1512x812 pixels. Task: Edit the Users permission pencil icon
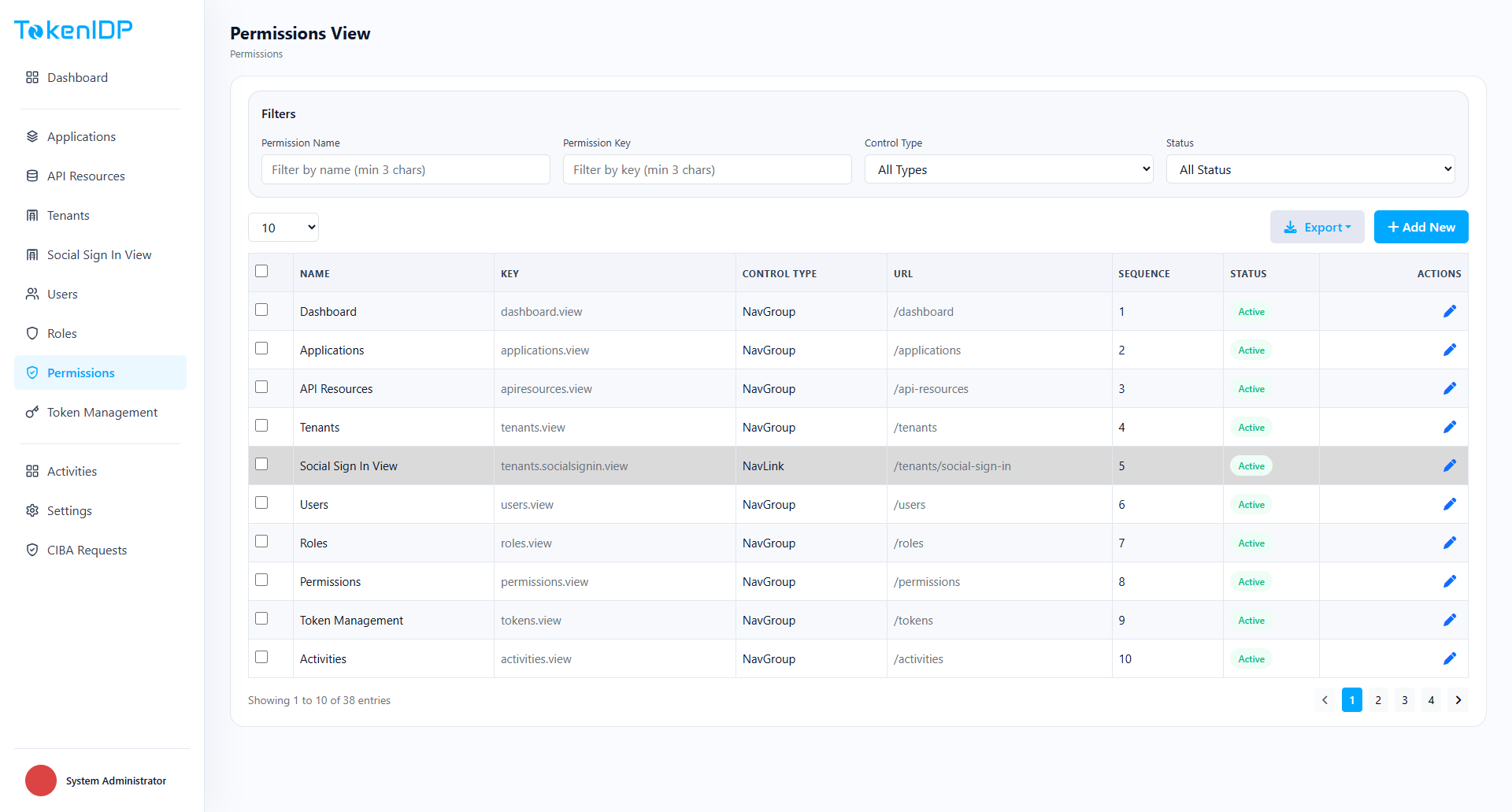pyautogui.click(x=1450, y=504)
